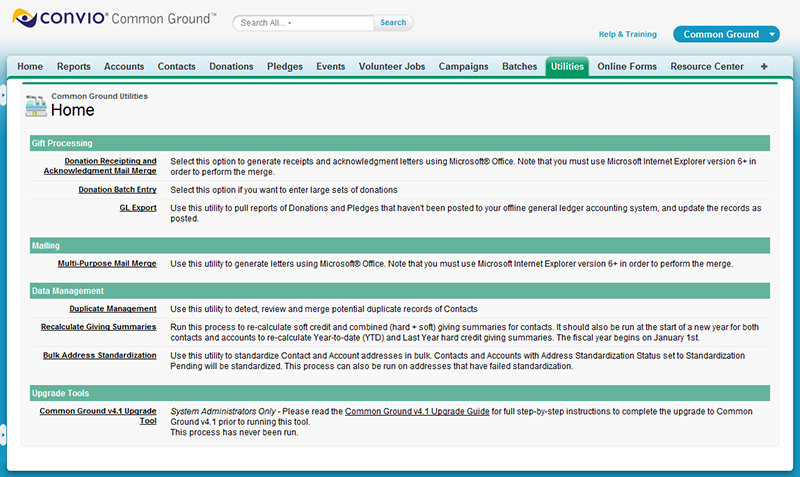This screenshot has width=800, height=477.
Task: Click inside the Search All input field
Action: coord(303,23)
